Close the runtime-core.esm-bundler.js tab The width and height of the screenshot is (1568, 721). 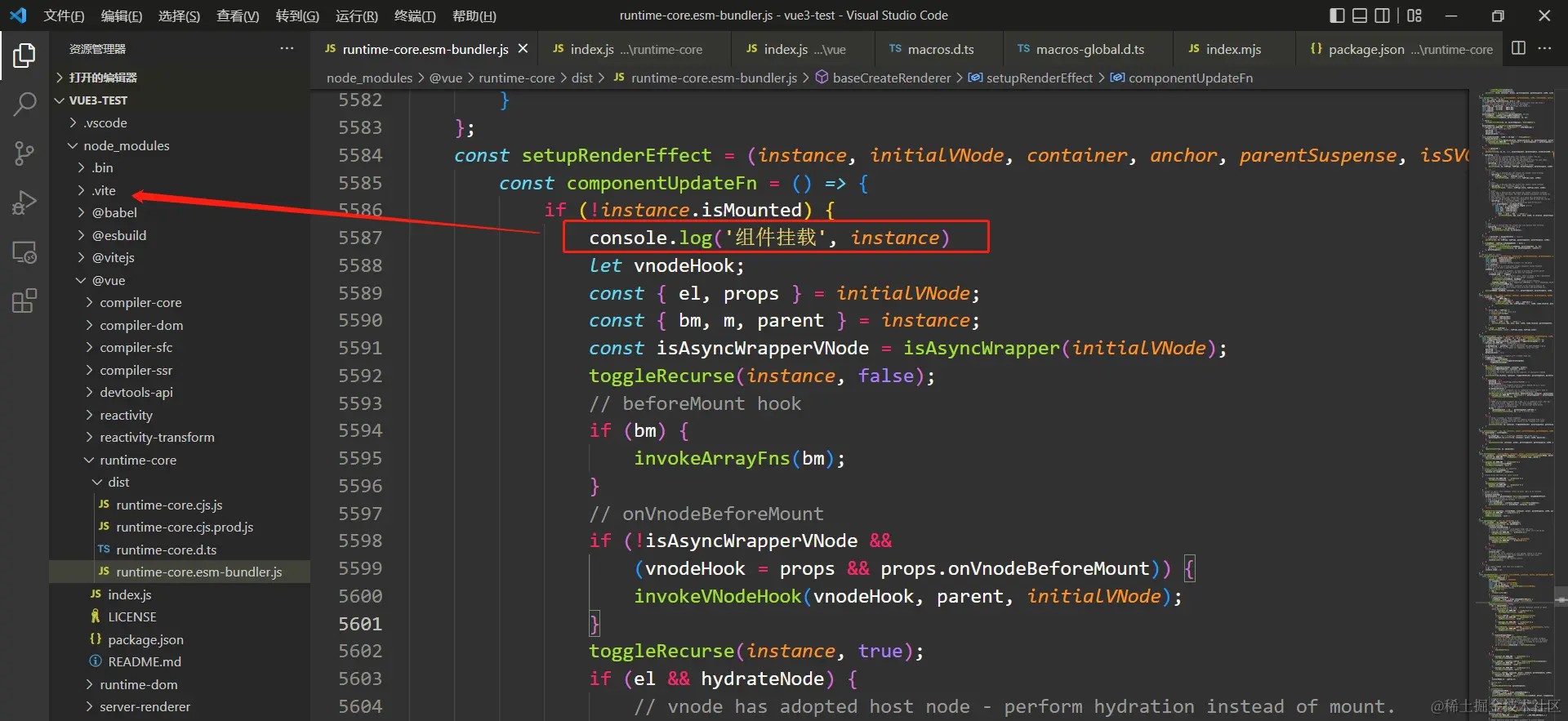[x=523, y=49]
